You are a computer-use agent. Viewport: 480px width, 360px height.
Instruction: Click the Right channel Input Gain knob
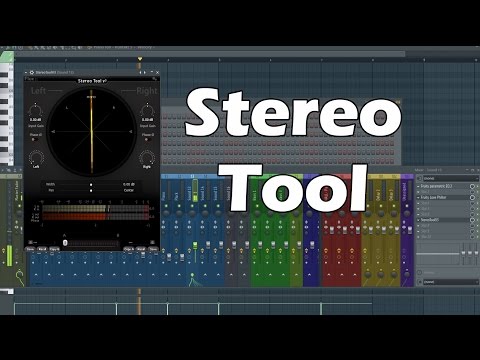tap(147, 110)
